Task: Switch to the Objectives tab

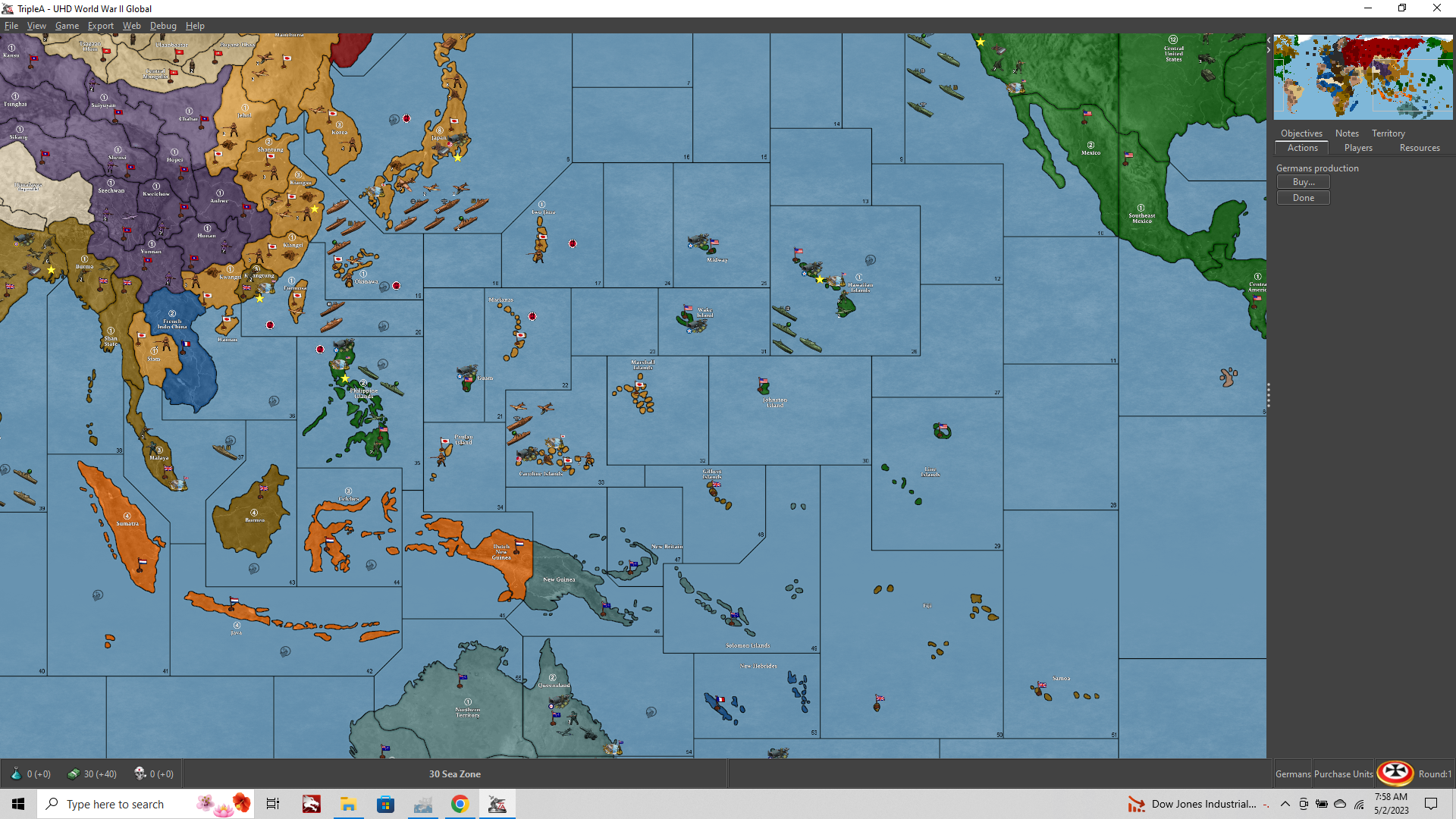Action: [x=1301, y=133]
